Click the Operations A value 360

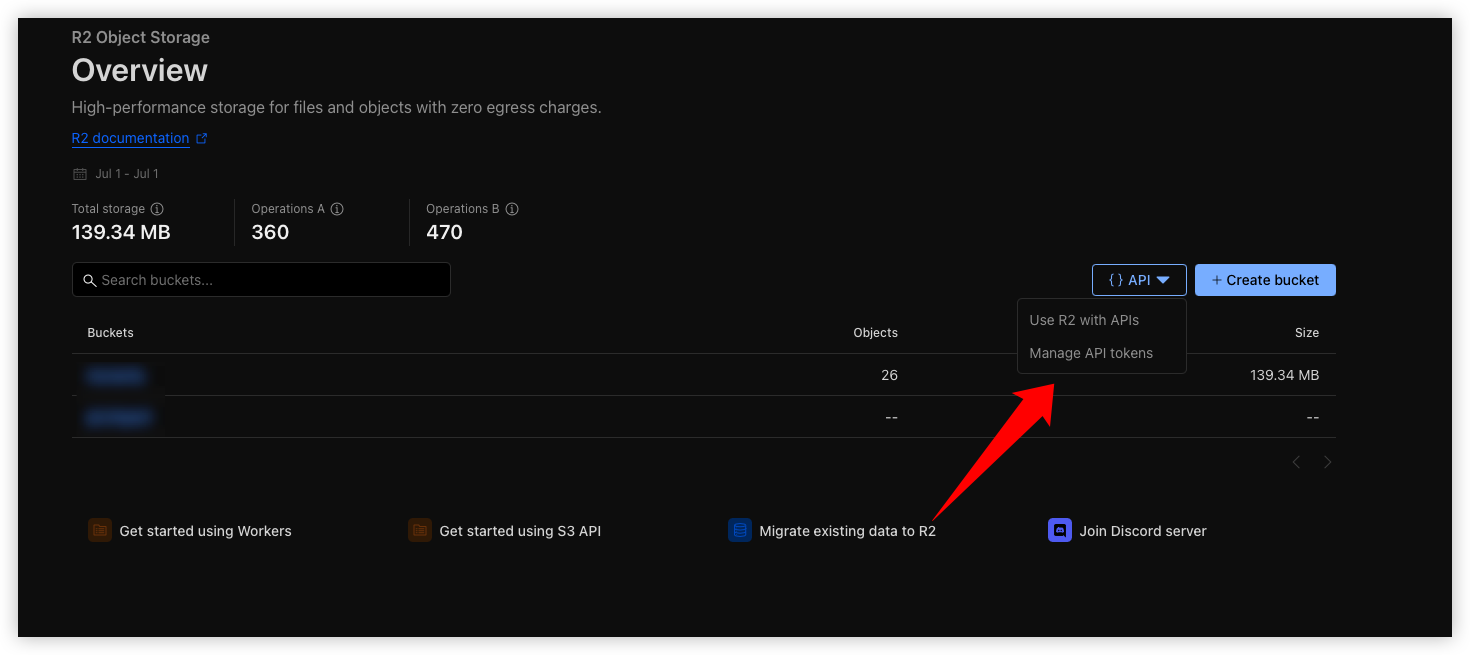(270, 232)
